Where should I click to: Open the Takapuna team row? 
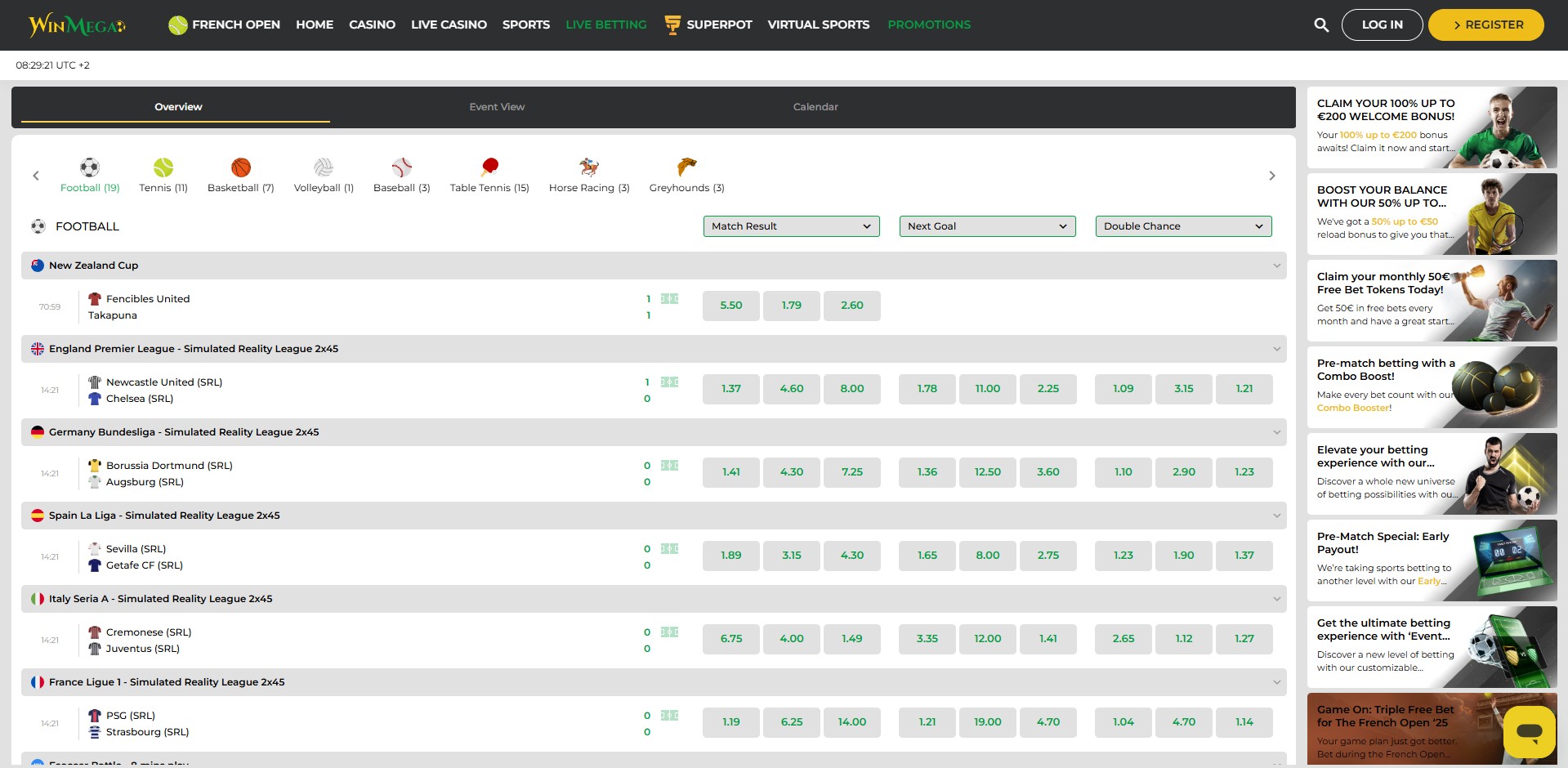click(113, 315)
